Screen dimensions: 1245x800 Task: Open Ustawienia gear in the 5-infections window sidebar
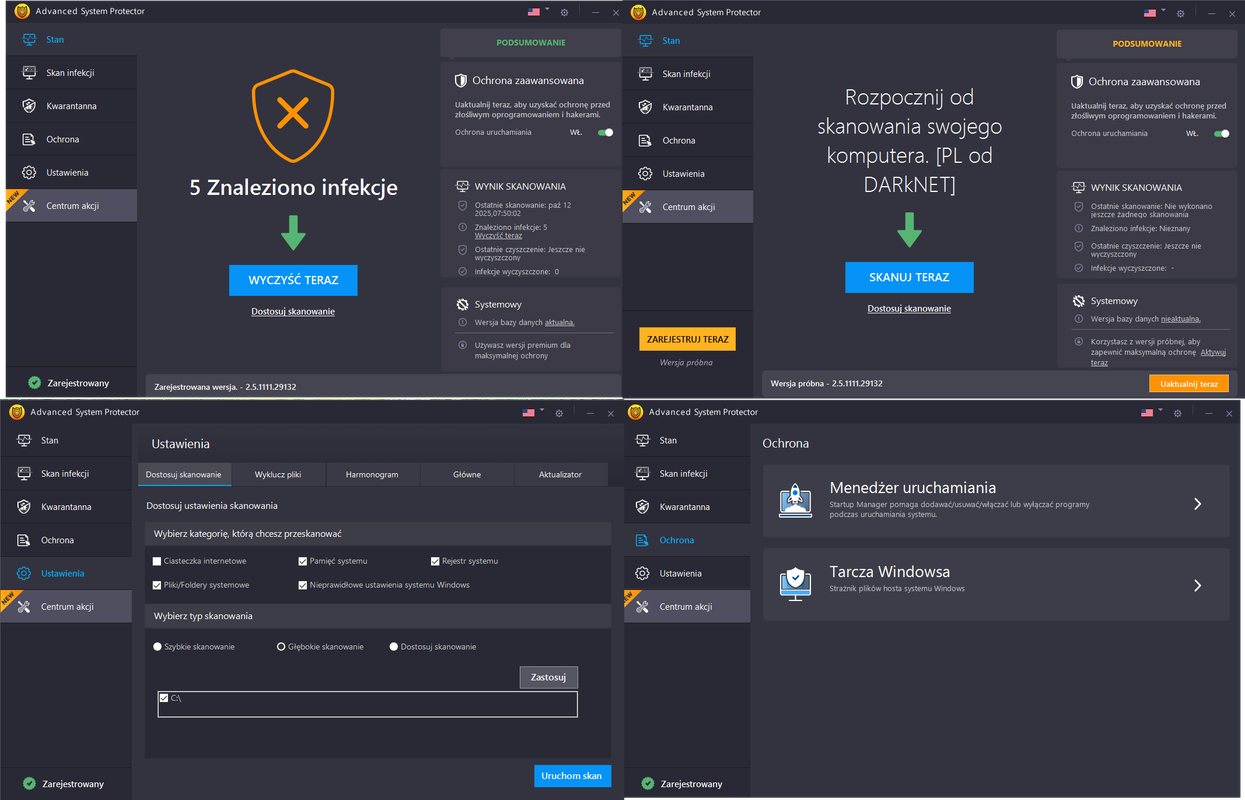[x=29, y=172]
